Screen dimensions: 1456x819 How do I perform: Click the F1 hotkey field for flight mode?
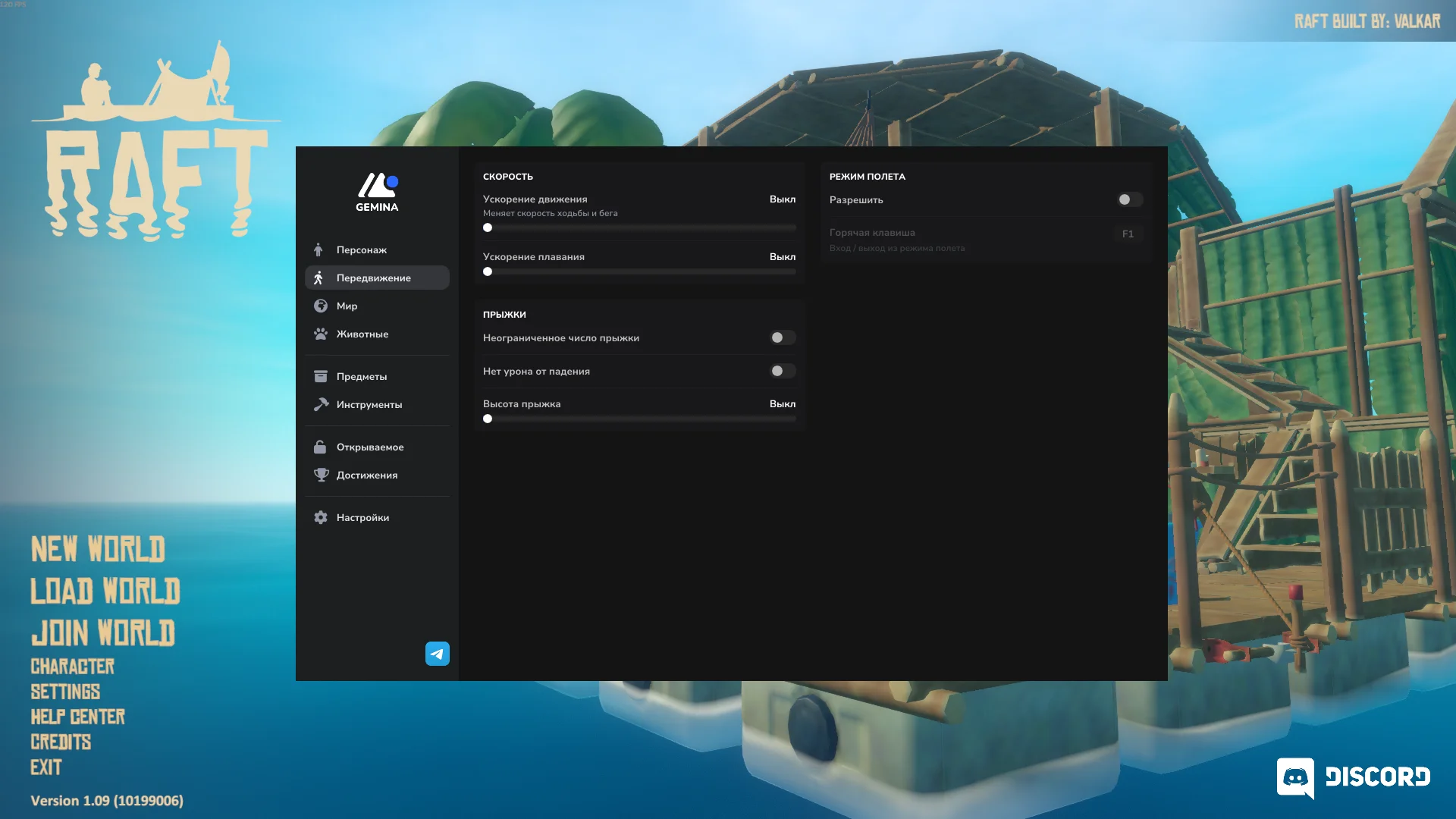pos(1128,234)
